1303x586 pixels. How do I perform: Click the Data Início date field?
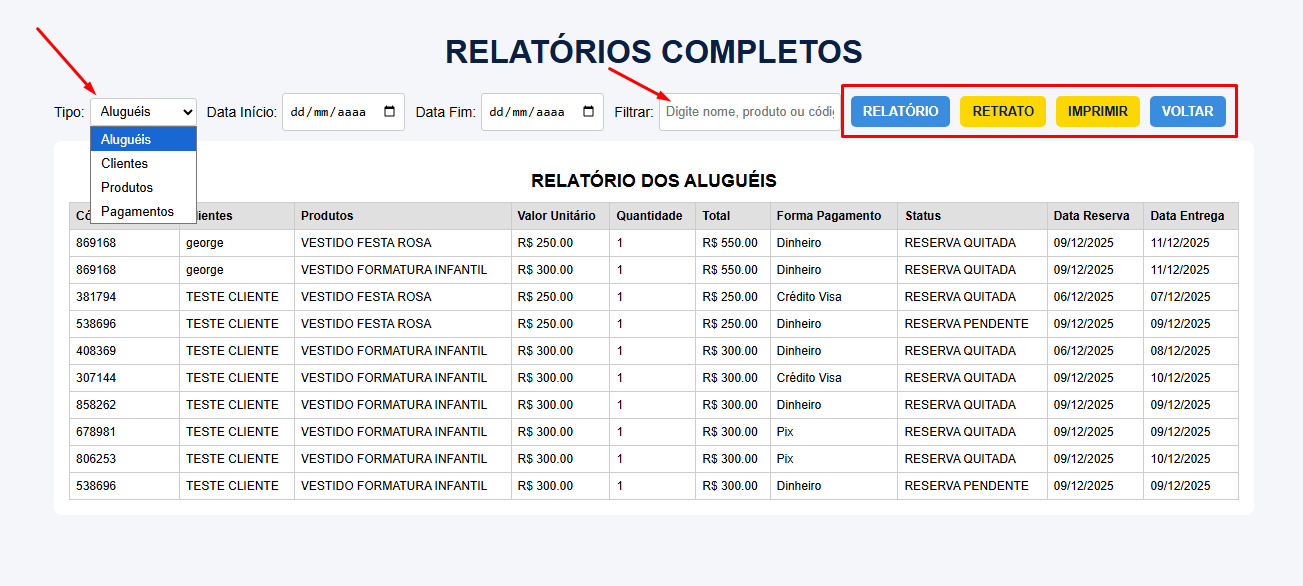click(x=343, y=112)
